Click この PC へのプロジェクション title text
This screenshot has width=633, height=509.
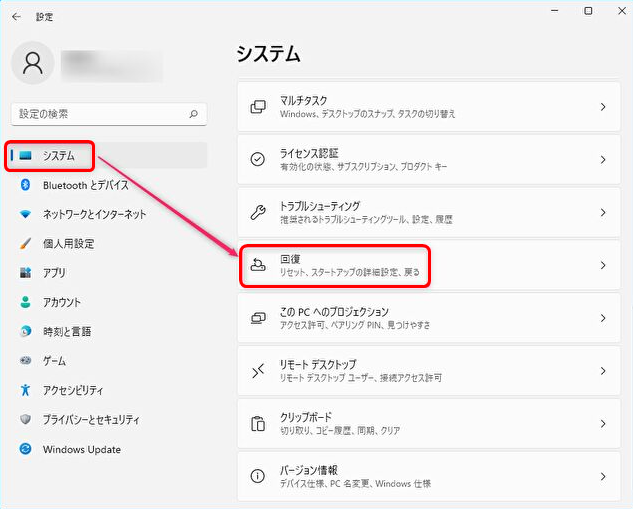click(334, 312)
